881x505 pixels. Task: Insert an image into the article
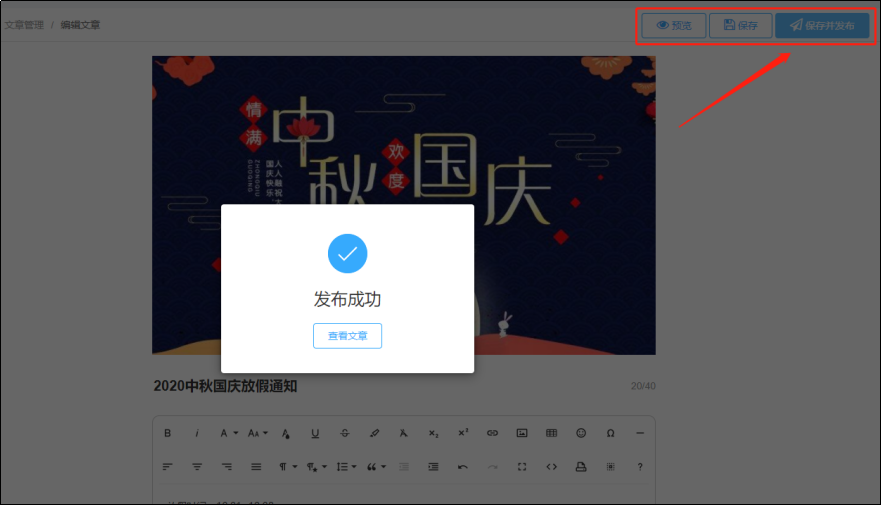(522, 433)
